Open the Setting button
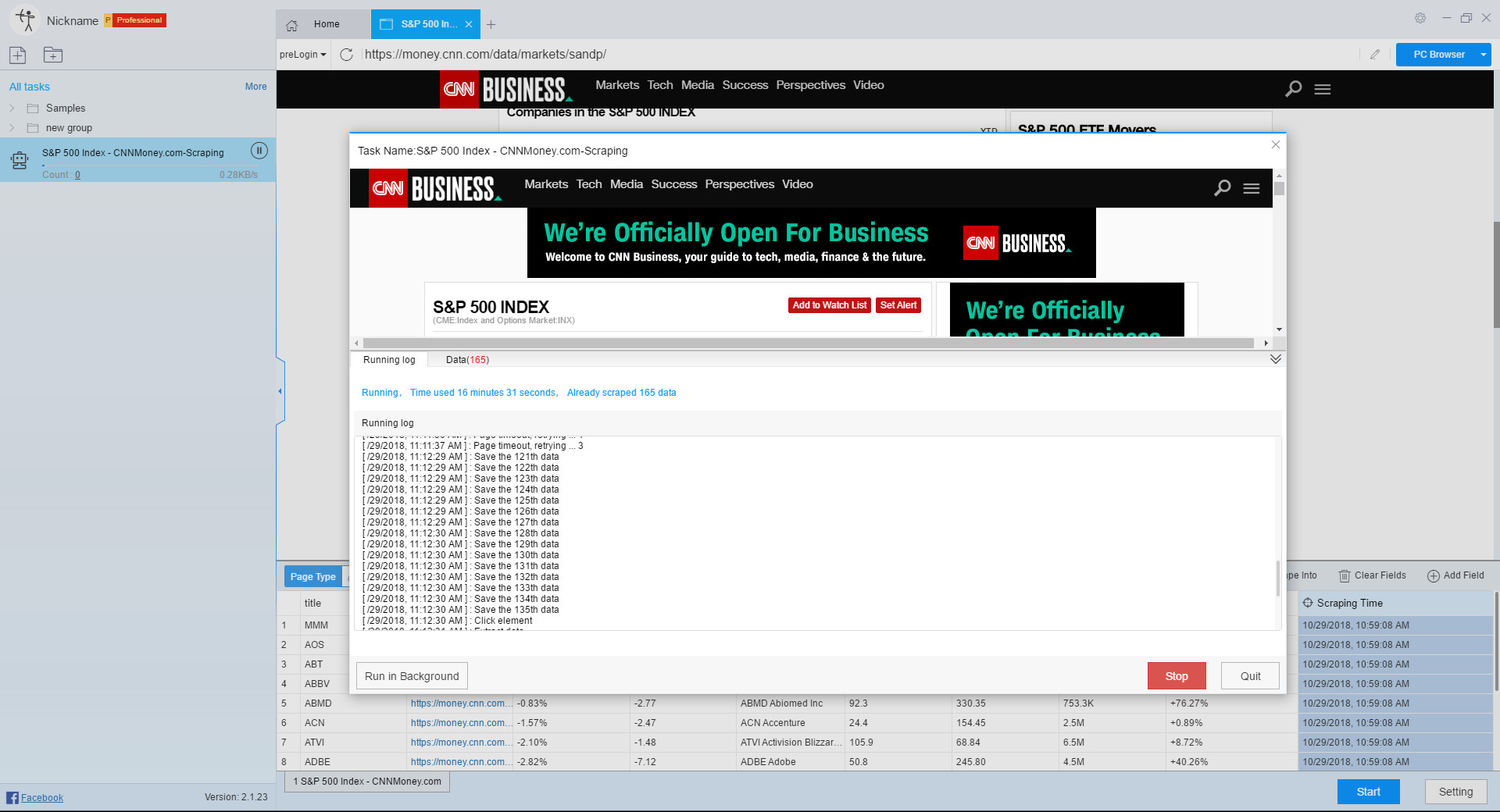Viewport: 1500px width, 812px height. tap(1455, 792)
